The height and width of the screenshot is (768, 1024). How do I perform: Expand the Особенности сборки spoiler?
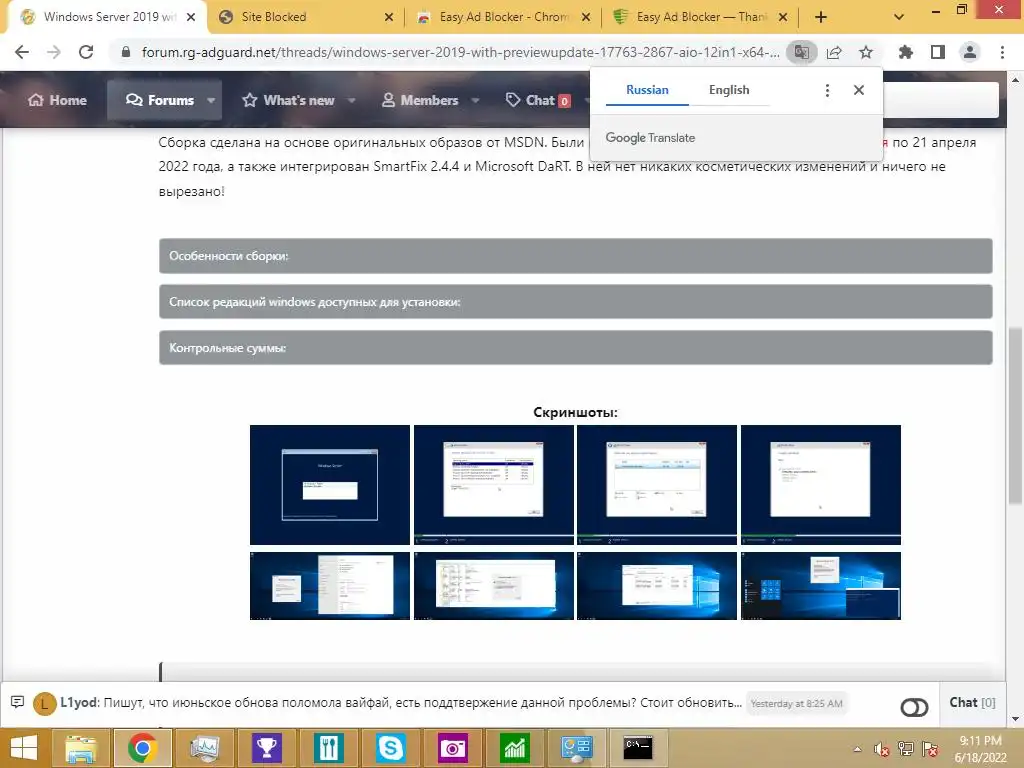point(575,256)
